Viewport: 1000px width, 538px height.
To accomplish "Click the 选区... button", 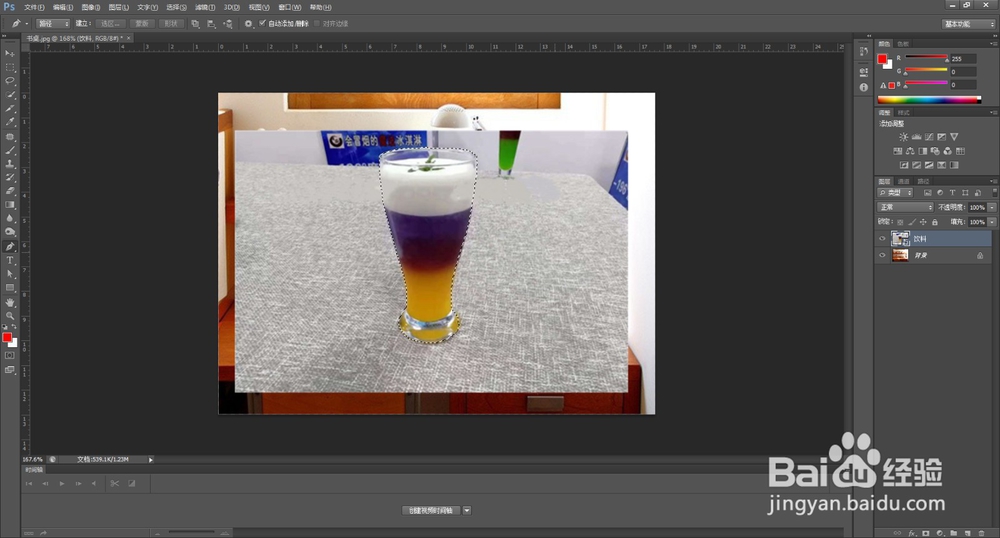I will pos(110,24).
